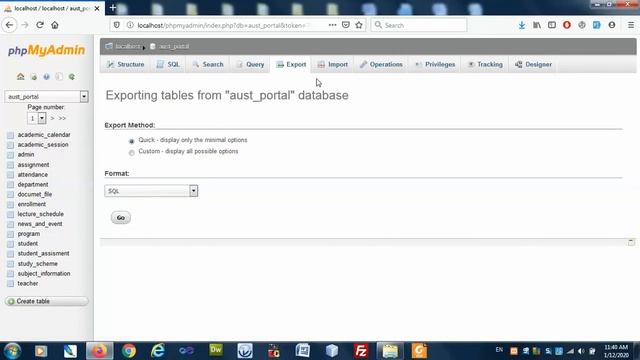Open the Firefox hamburger menu
Image resolution: width=640 pixels, height=360 pixels.
point(631,25)
